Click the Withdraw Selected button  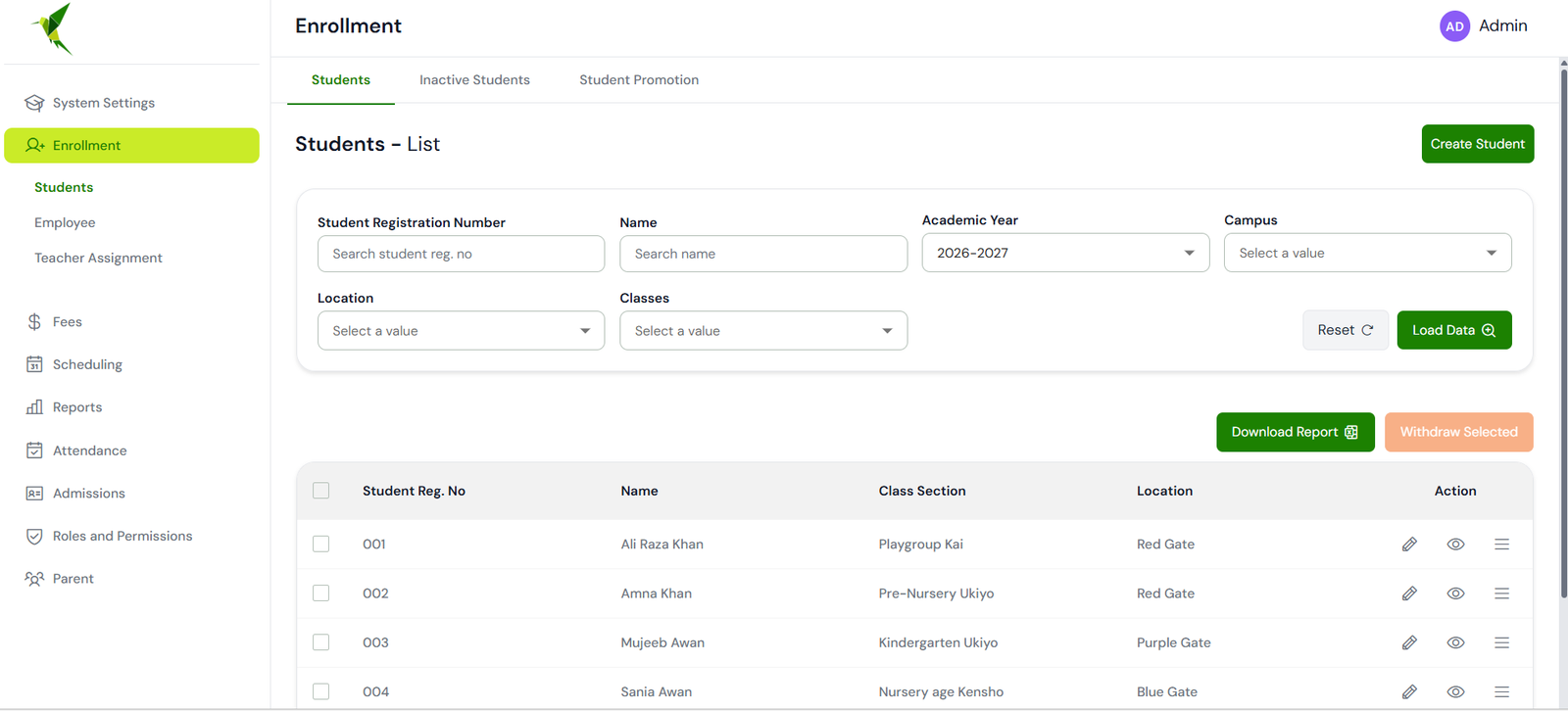tap(1459, 432)
